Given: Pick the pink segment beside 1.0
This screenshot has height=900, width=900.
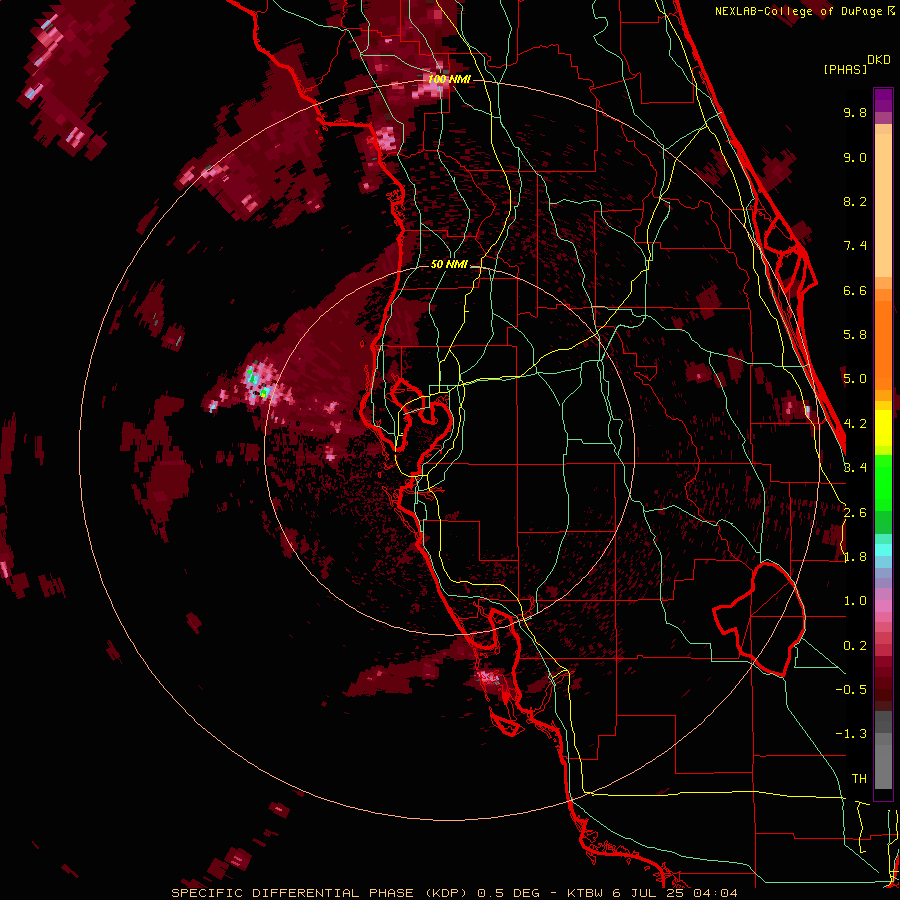Looking at the screenshot, I should [883, 606].
